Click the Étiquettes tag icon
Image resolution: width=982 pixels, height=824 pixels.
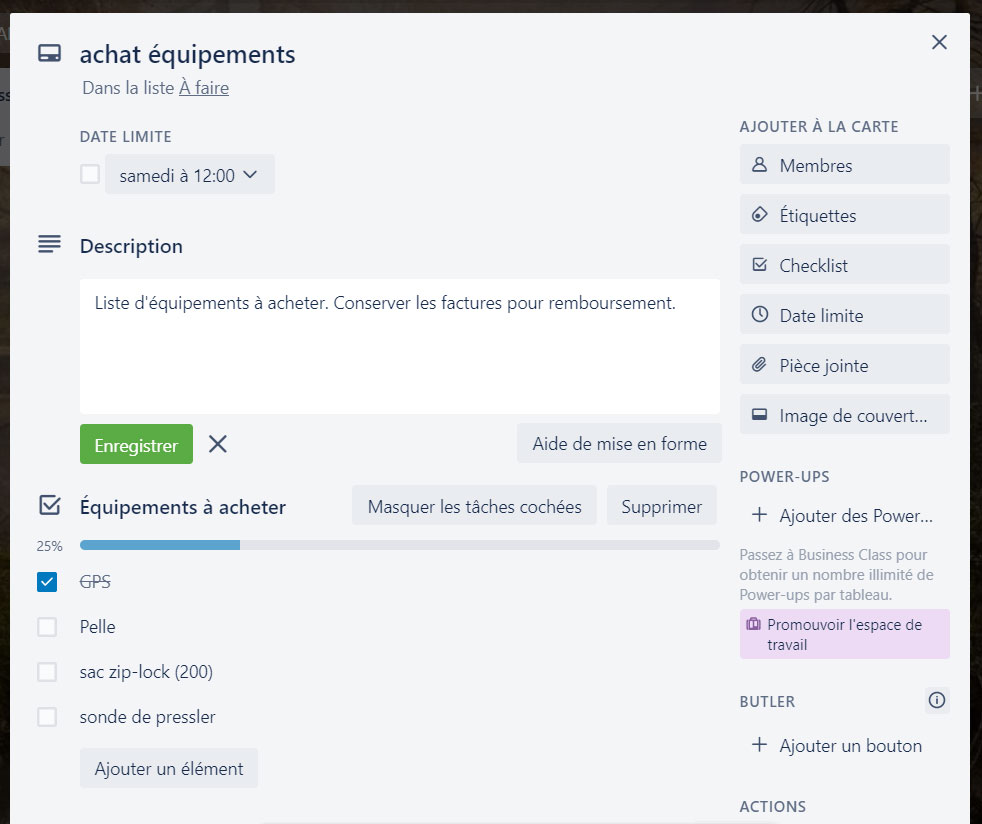(x=760, y=215)
